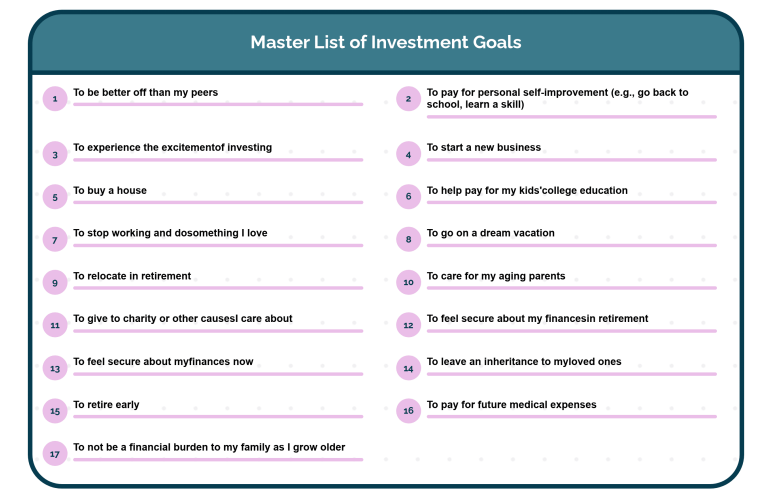Click pink underline beneath 'To buy a house'

[x=218, y=202]
